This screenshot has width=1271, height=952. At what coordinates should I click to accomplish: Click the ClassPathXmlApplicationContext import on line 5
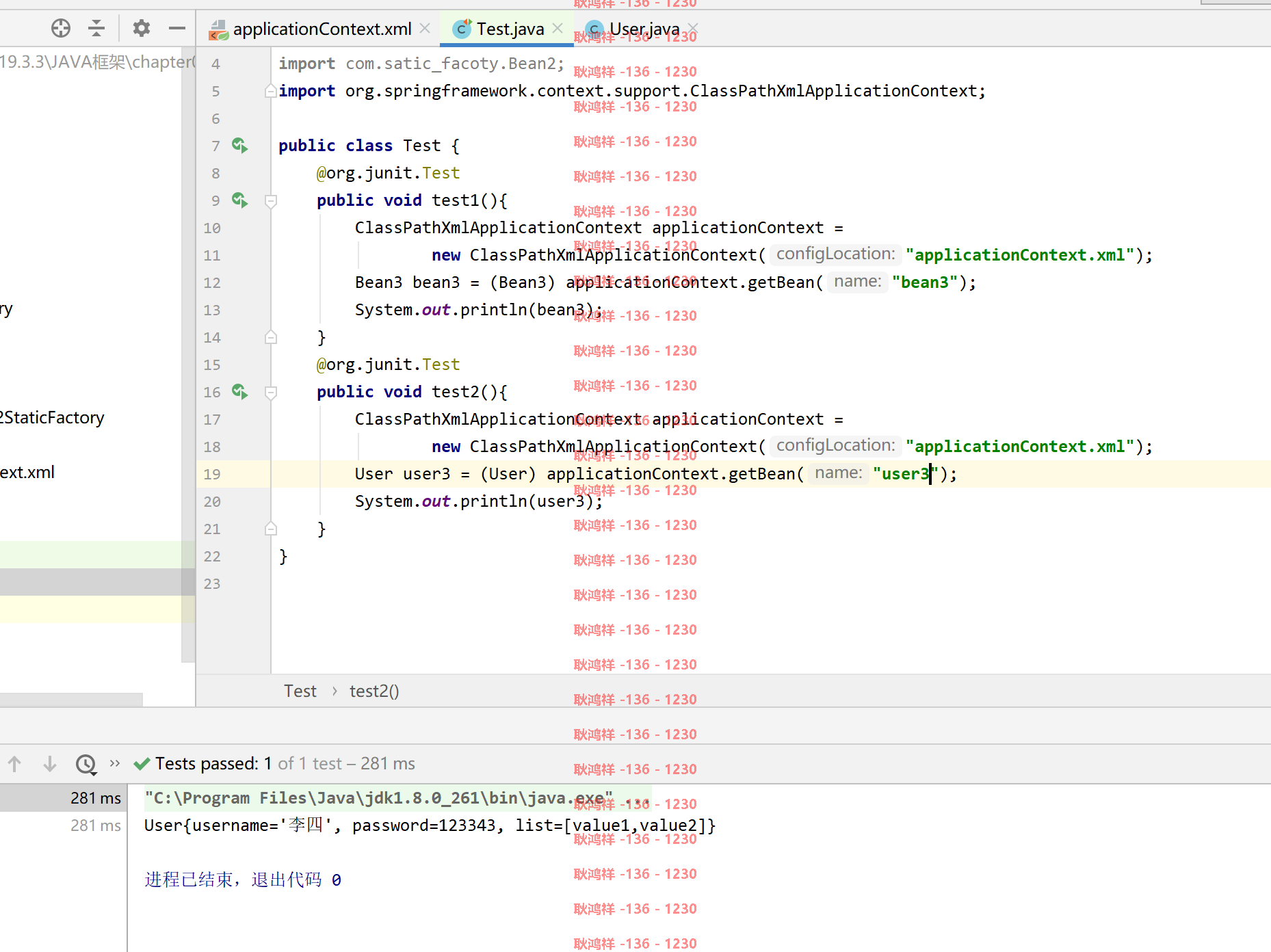click(x=632, y=90)
